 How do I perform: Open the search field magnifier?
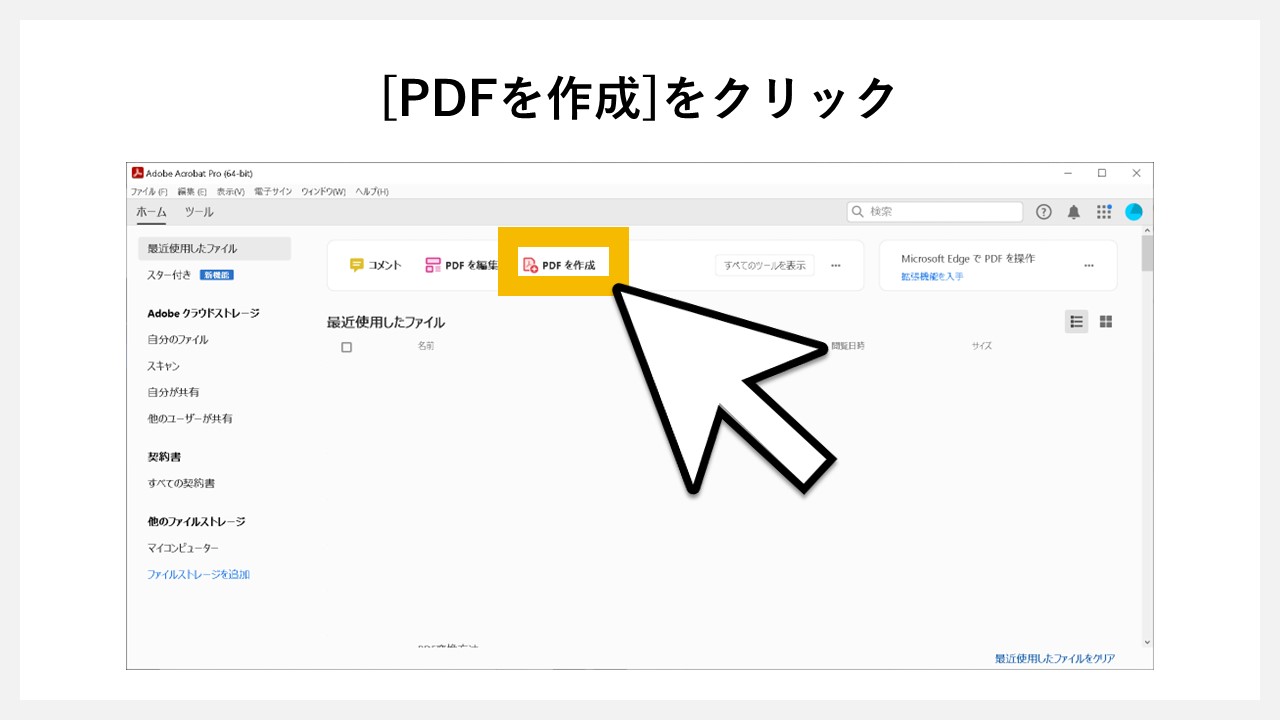(x=858, y=211)
